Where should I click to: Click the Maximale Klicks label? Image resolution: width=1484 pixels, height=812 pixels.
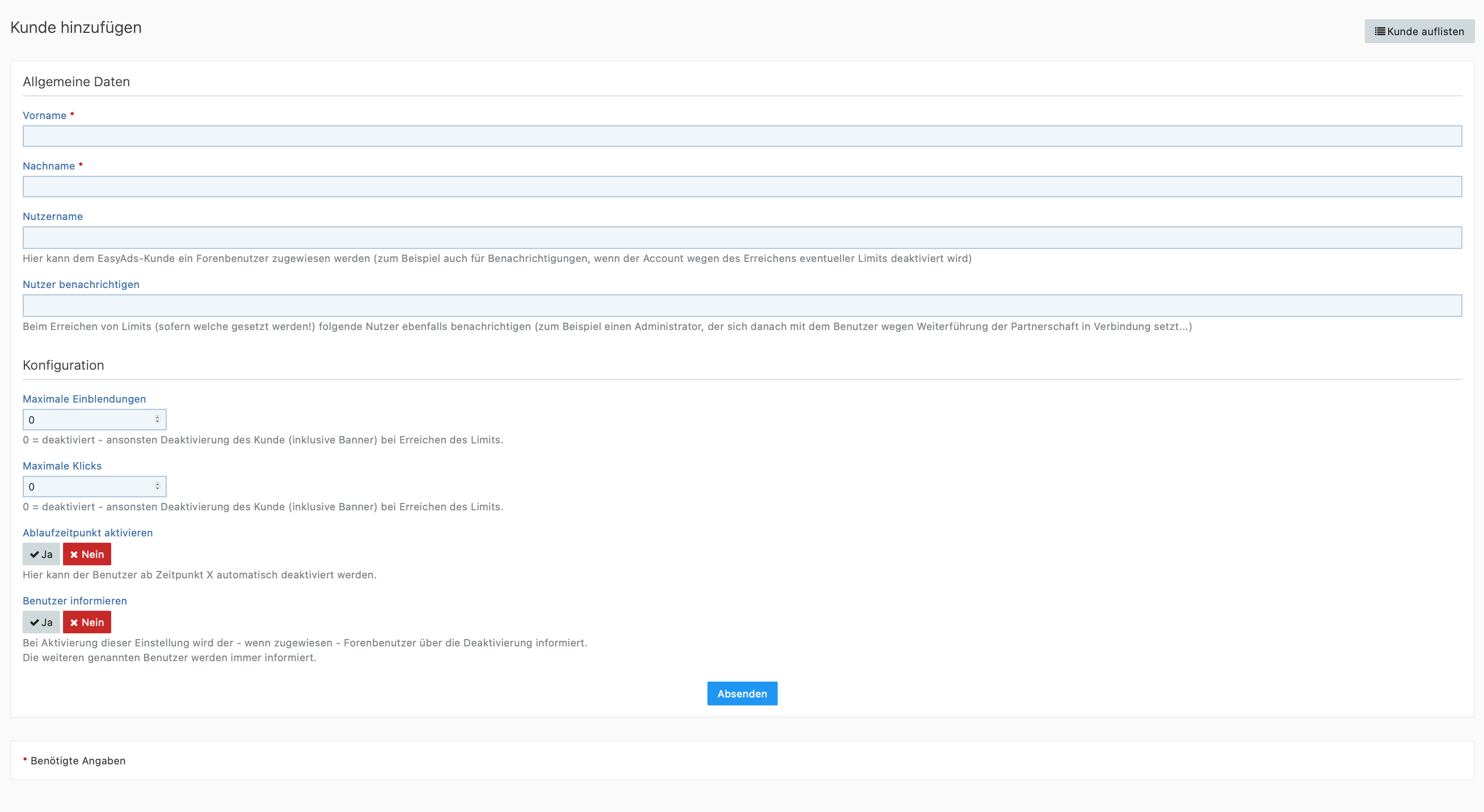[62, 466]
